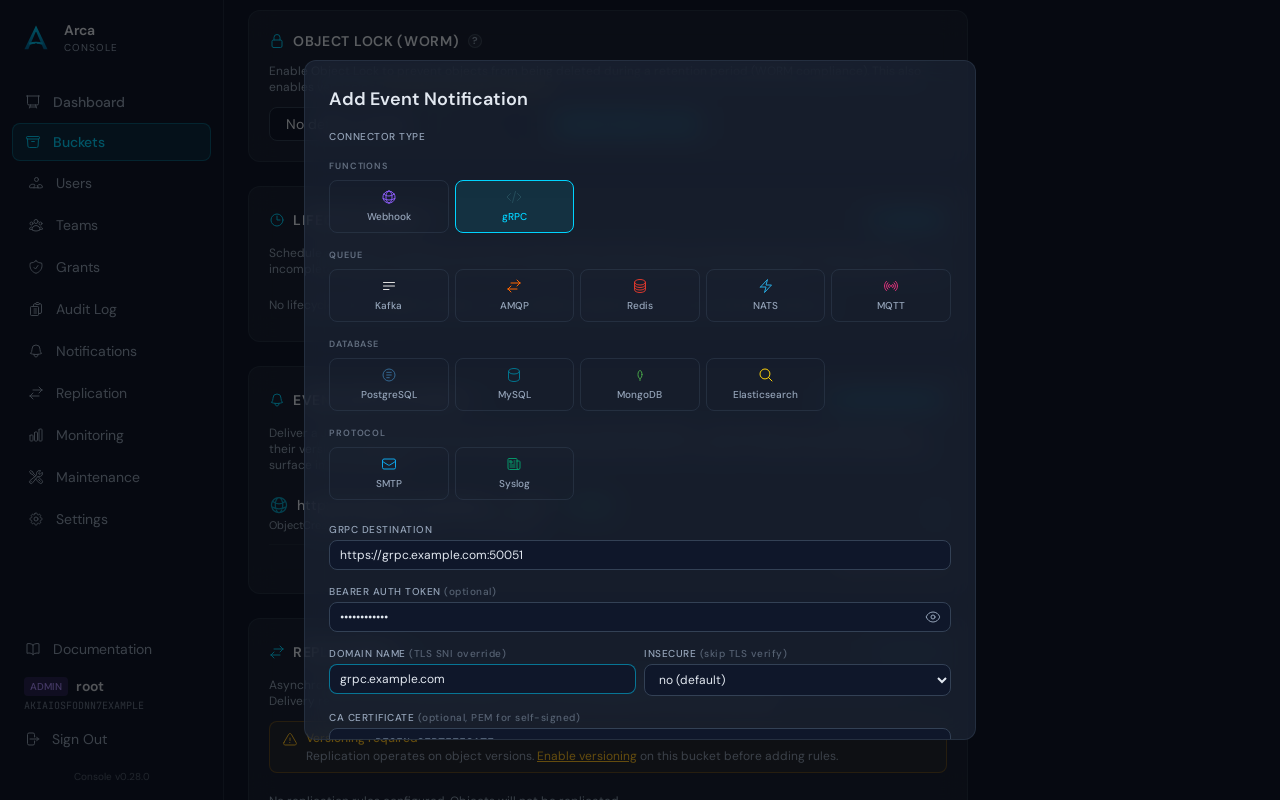
Task: Select the PostgreSQL database connector
Action: pyautogui.click(x=389, y=384)
